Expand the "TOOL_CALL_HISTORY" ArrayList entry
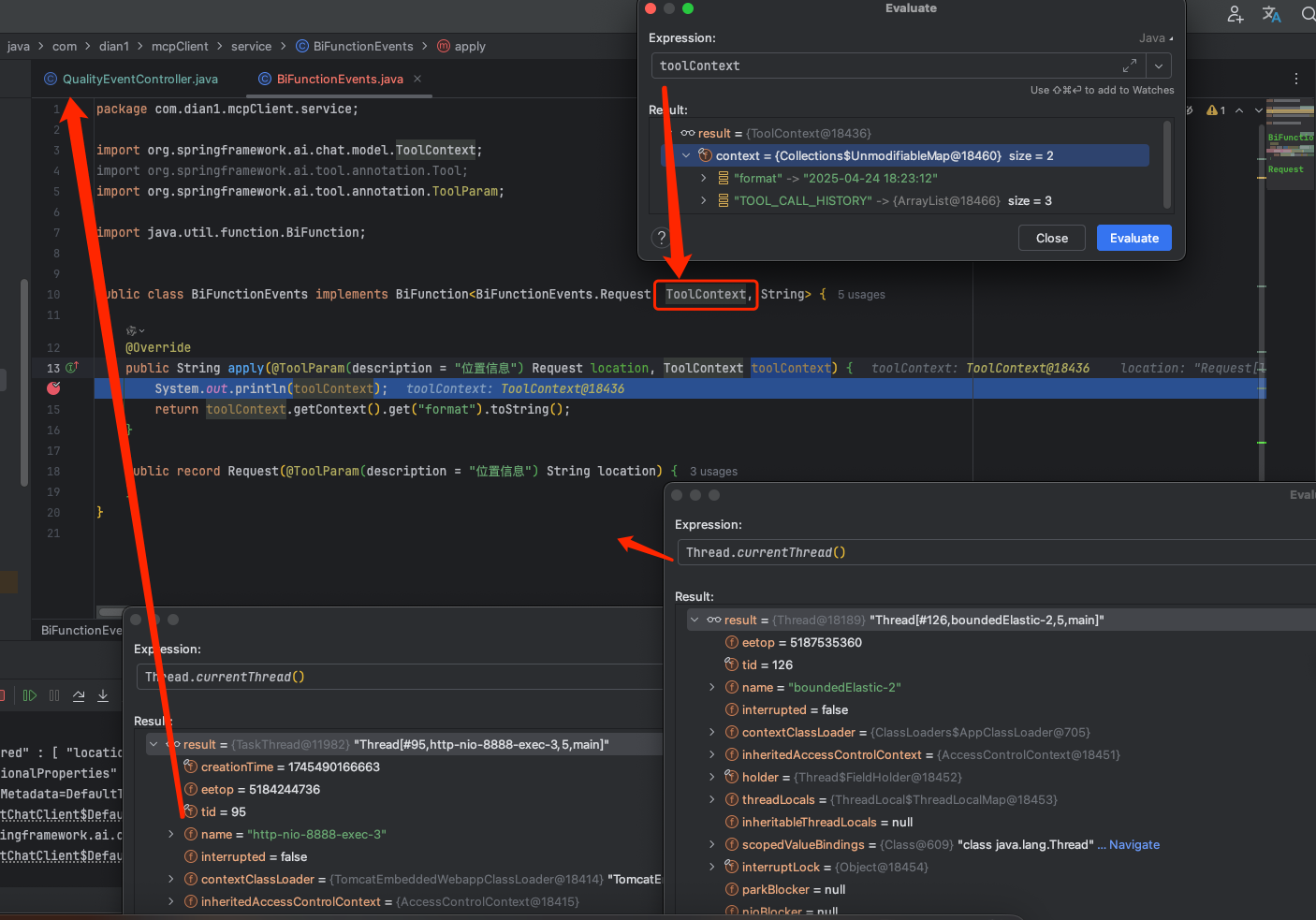Image resolution: width=1316 pixels, height=920 pixels. coord(704,200)
